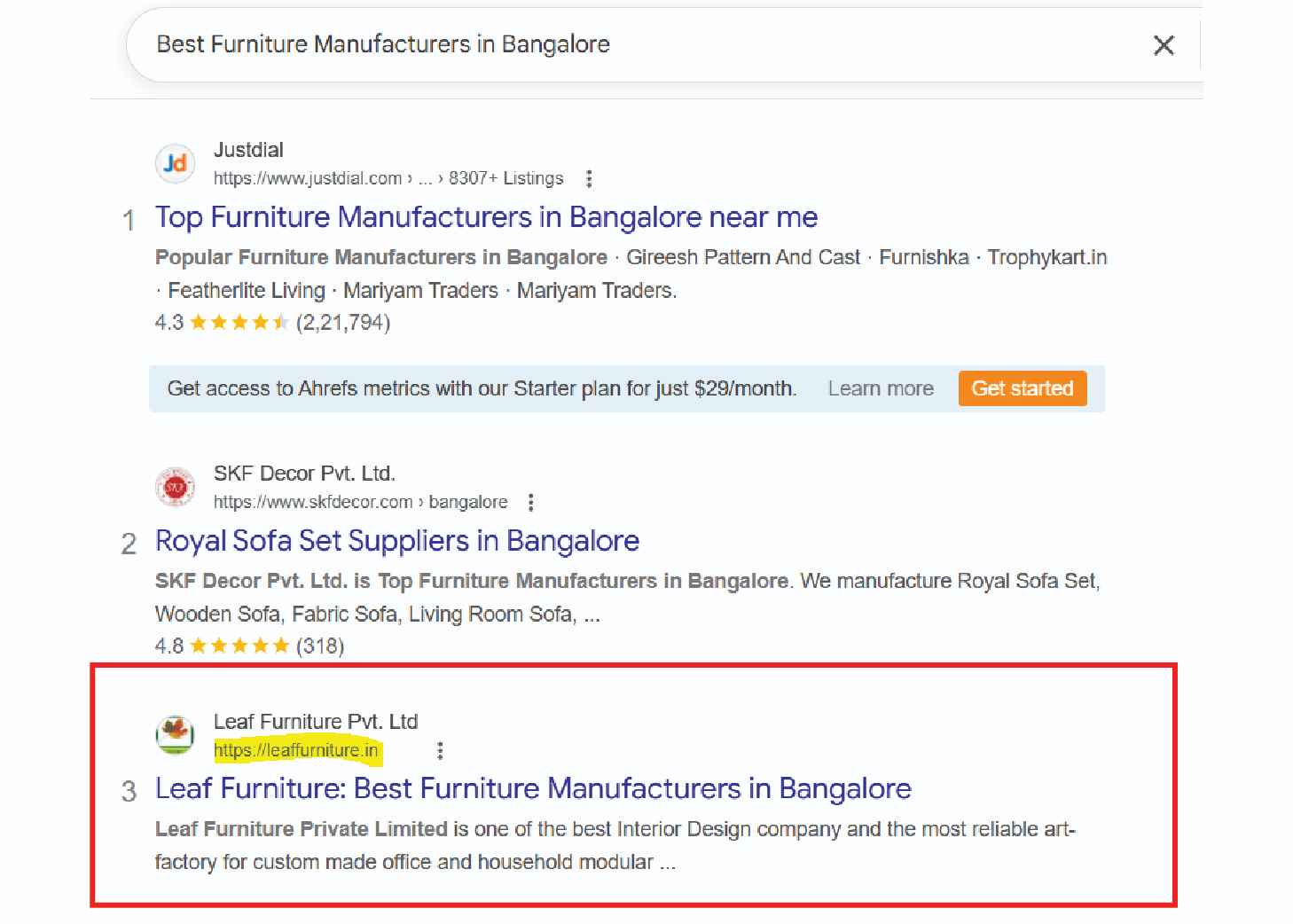Open three-dot menu for SKF Decor result
Viewport: 1293px width, 924px height.
[530, 503]
